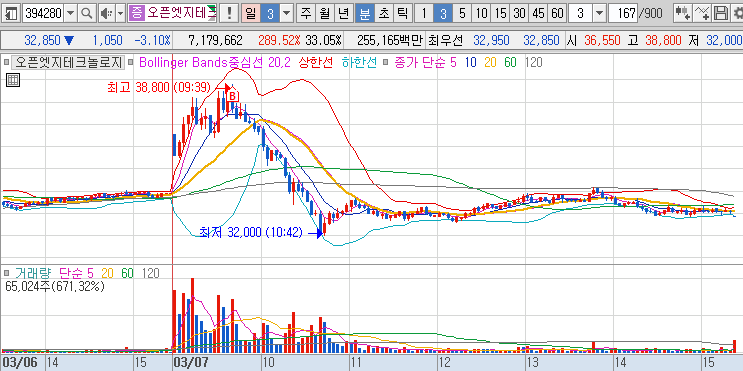Save chart with the floppy disk icon
The height and width of the screenshot is (371, 743).
[721, 13]
